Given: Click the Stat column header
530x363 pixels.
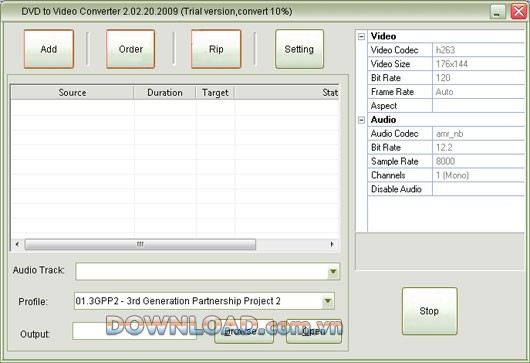Looking at the screenshot, I should coord(287,93).
